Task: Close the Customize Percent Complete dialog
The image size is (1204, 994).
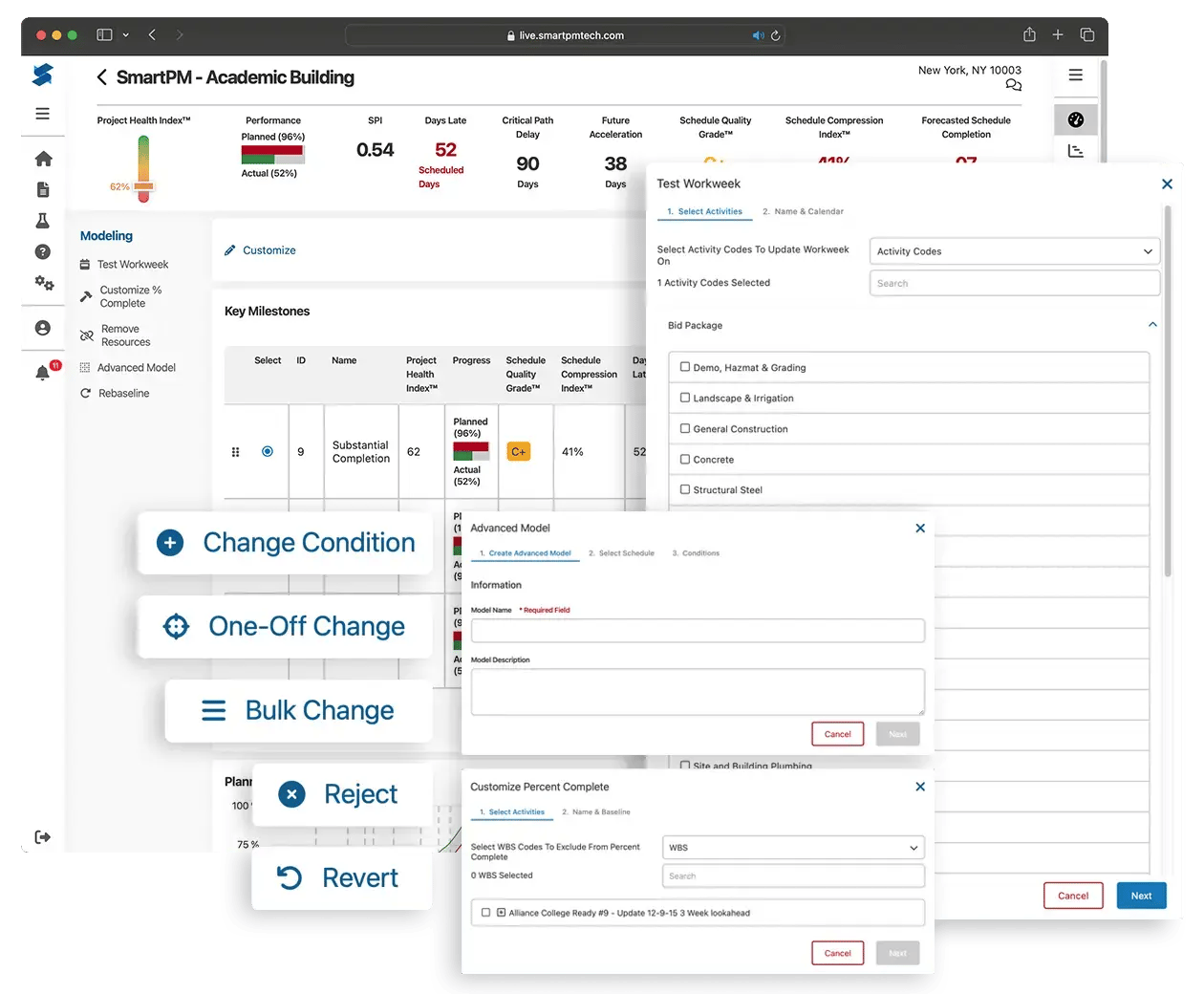Action: pos(920,787)
